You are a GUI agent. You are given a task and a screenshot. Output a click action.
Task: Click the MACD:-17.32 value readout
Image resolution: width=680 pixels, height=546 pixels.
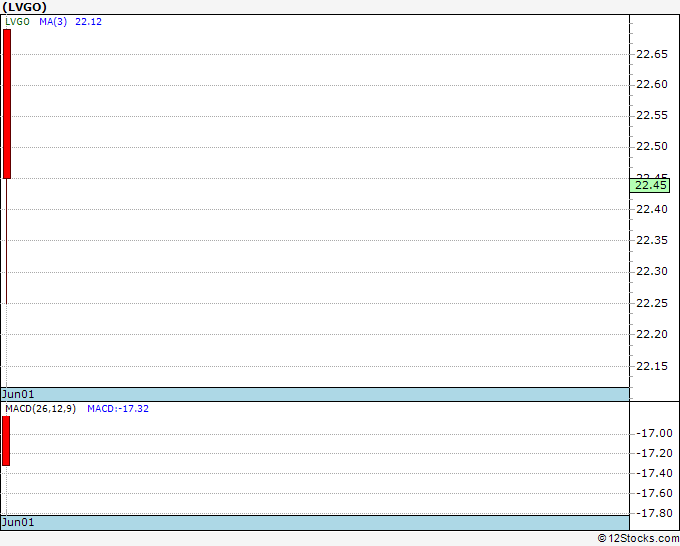118,409
